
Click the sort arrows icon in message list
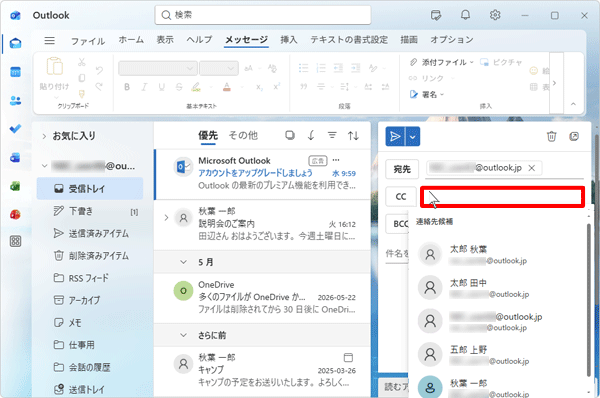(x=353, y=135)
